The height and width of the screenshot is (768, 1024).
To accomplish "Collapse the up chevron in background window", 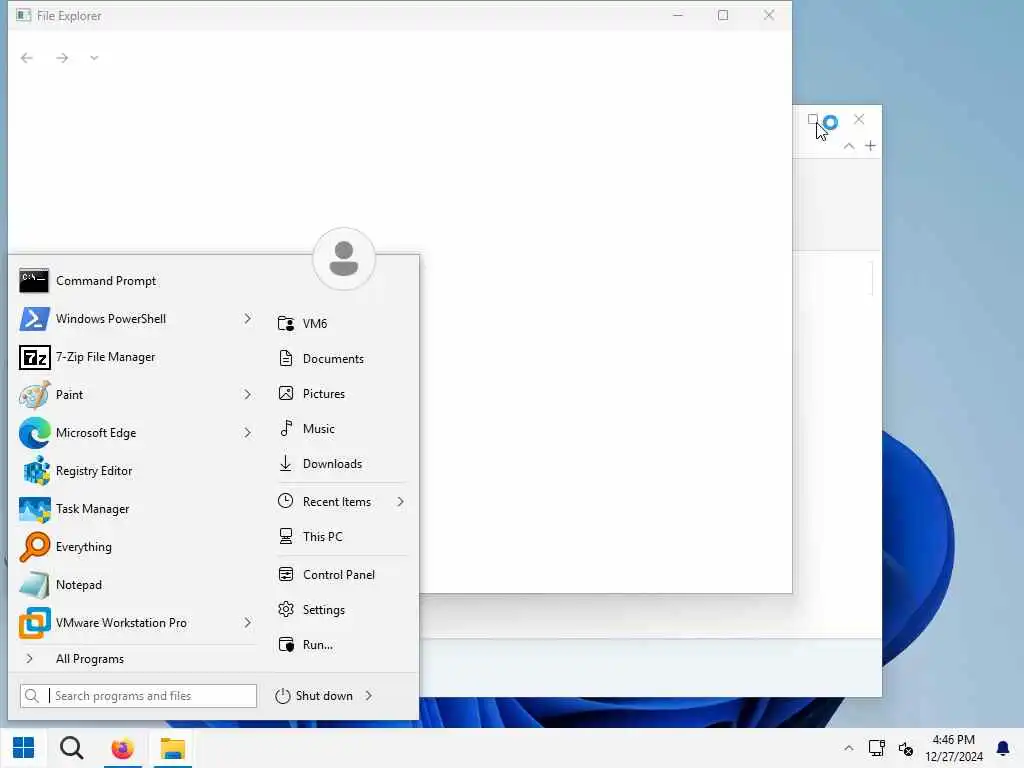I will [849, 146].
